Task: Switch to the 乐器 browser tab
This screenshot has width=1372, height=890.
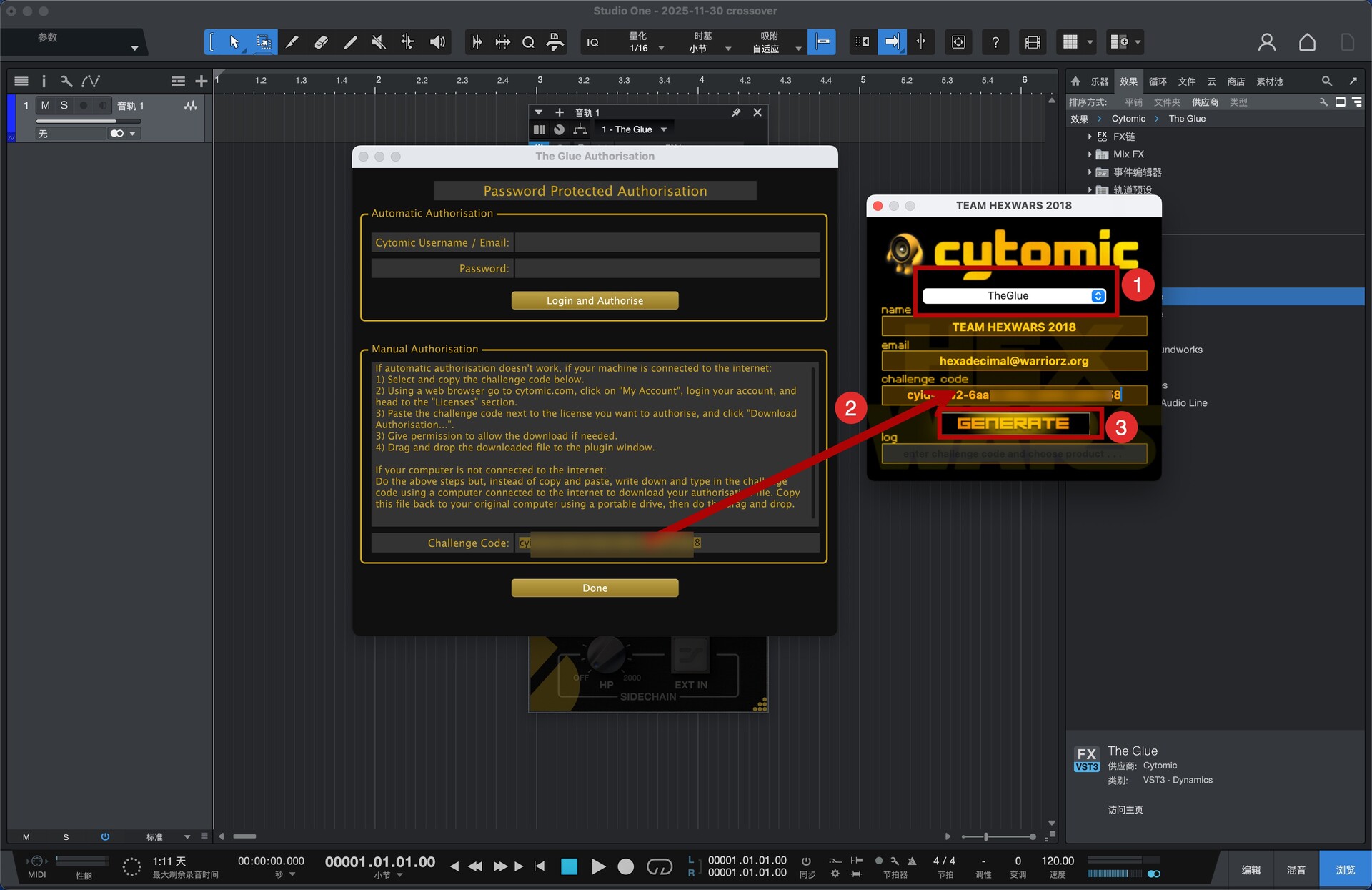Action: [1099, 81]
